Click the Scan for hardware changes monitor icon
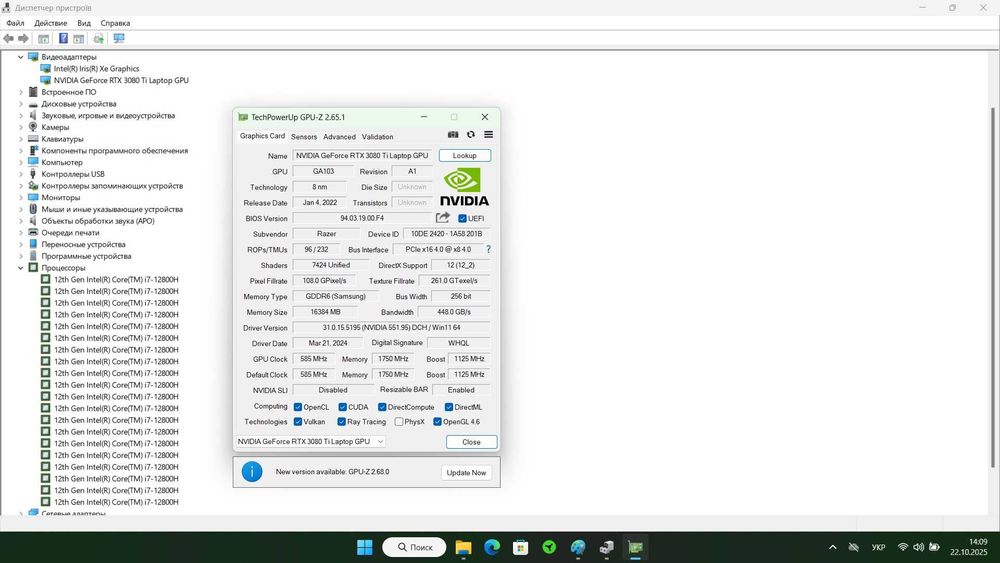Screen dimensions: 1000x563 119,39
